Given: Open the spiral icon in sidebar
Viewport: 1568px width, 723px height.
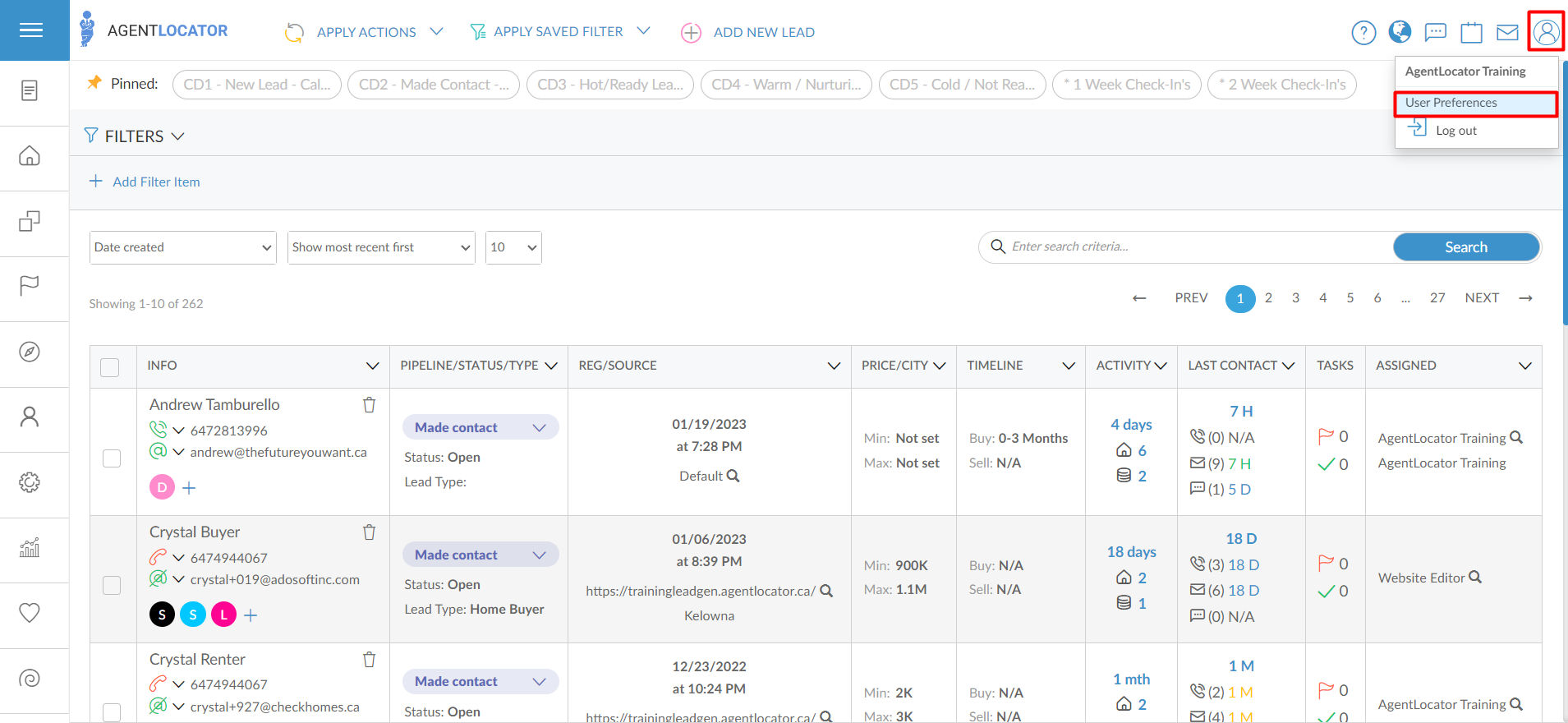Looking at the screenshot, I should pyautogui.click(x=30, y=679).
